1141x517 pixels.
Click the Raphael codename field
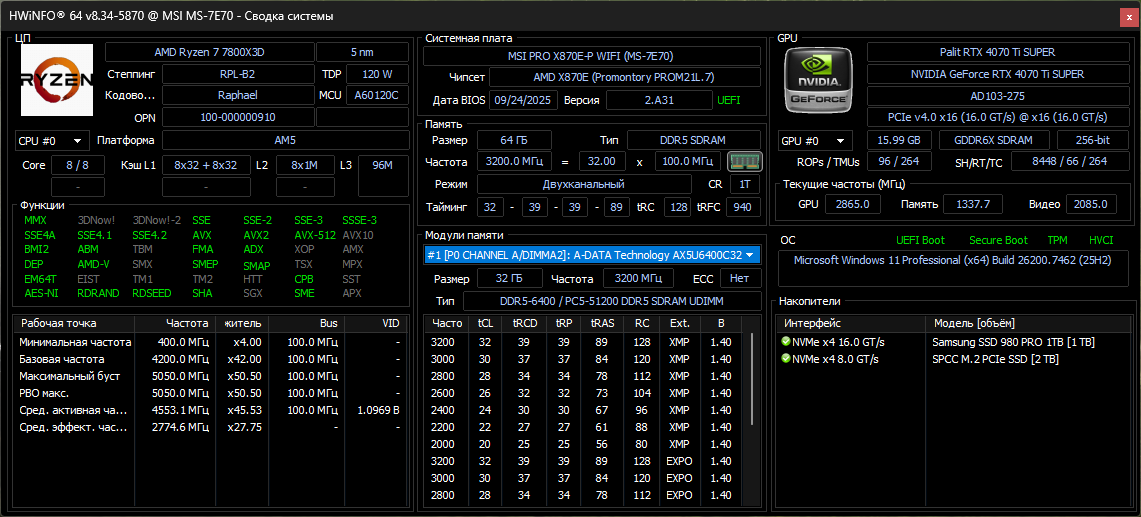[237, 95]
